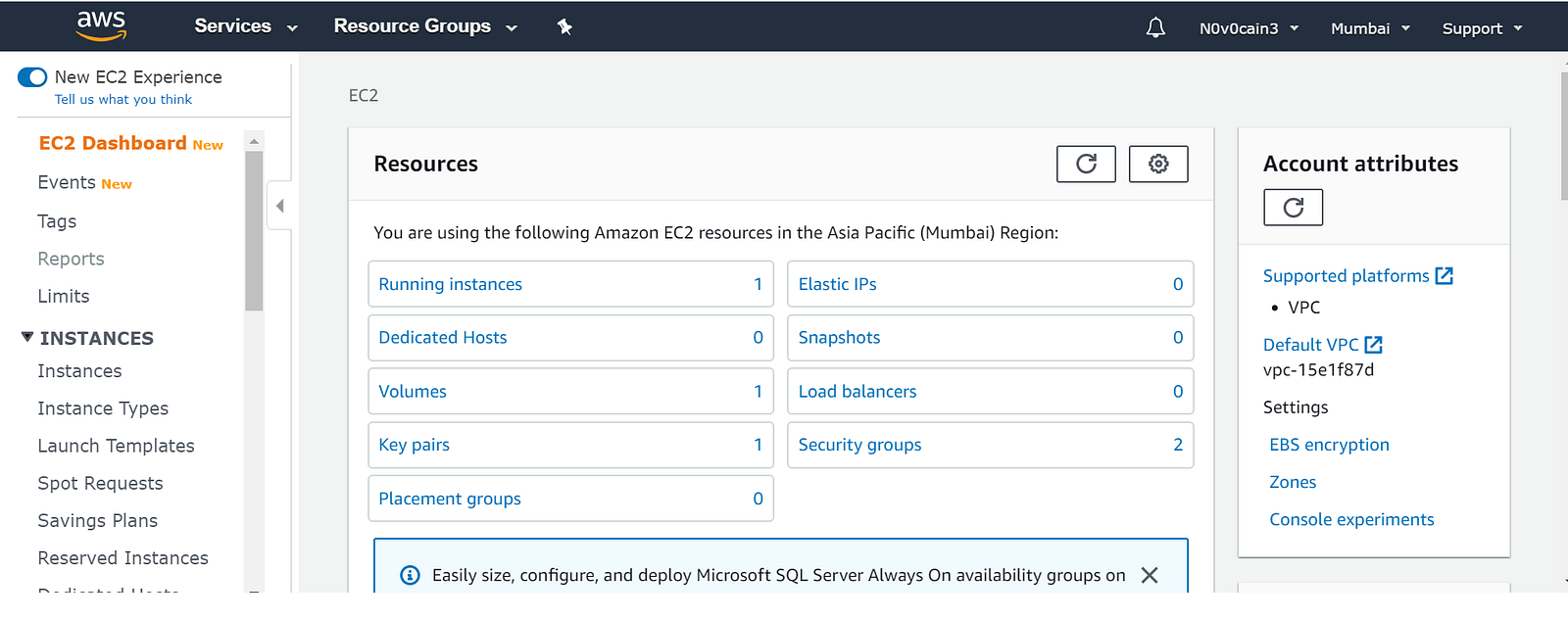Click 'Tell us what you think' link
Image resolution: width=1568 pixels, height=620 pixels.
click(123, 99)
